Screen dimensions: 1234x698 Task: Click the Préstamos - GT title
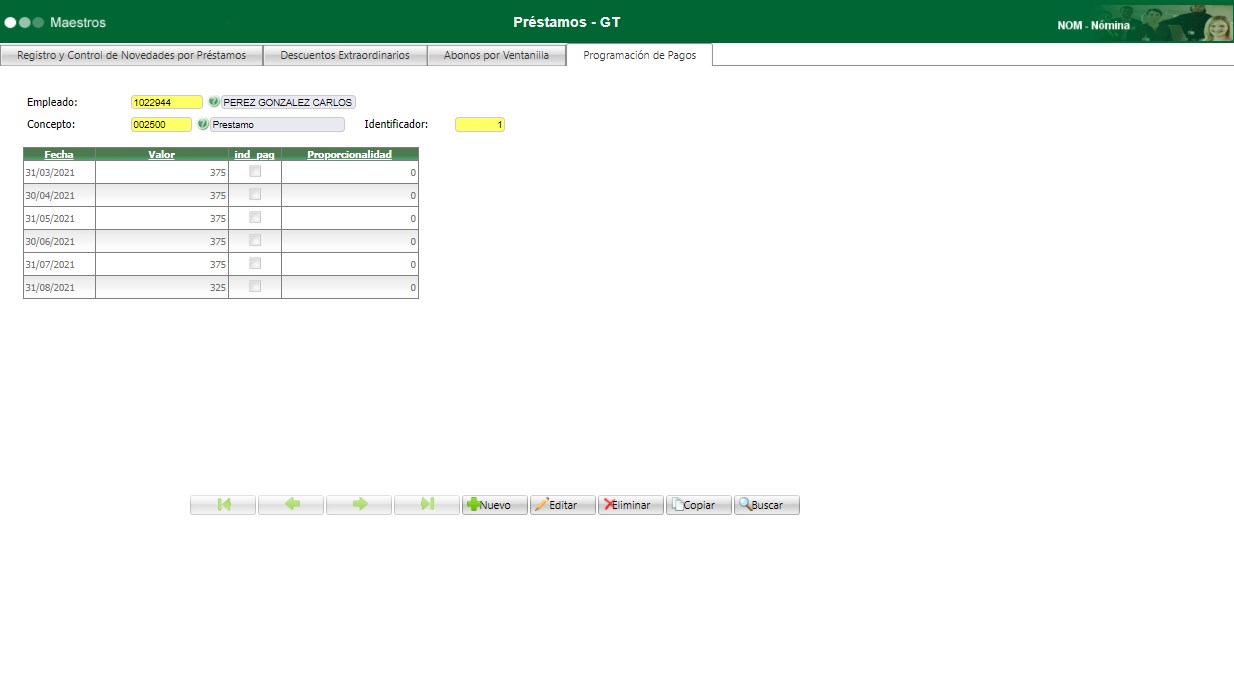[x=567, y=22]
